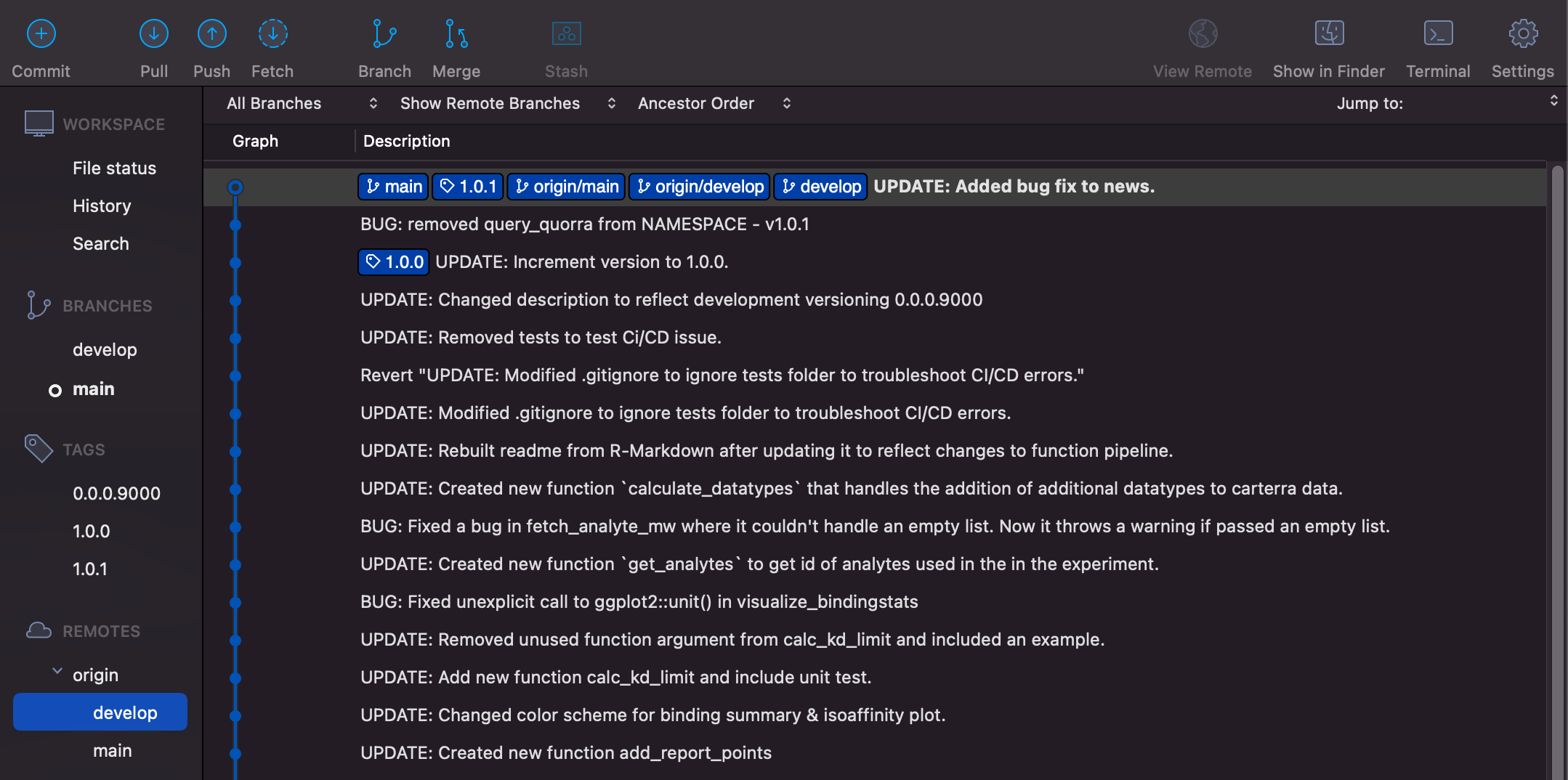Collapse the origin remote chevron

point(57,672)
